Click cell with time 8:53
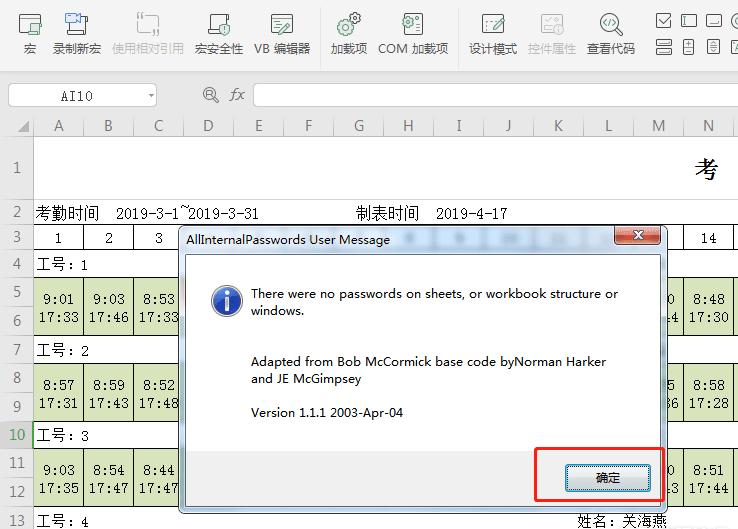The width and height of the screenshot is (738, 529). pyautogui.click(x=158, y=299)
